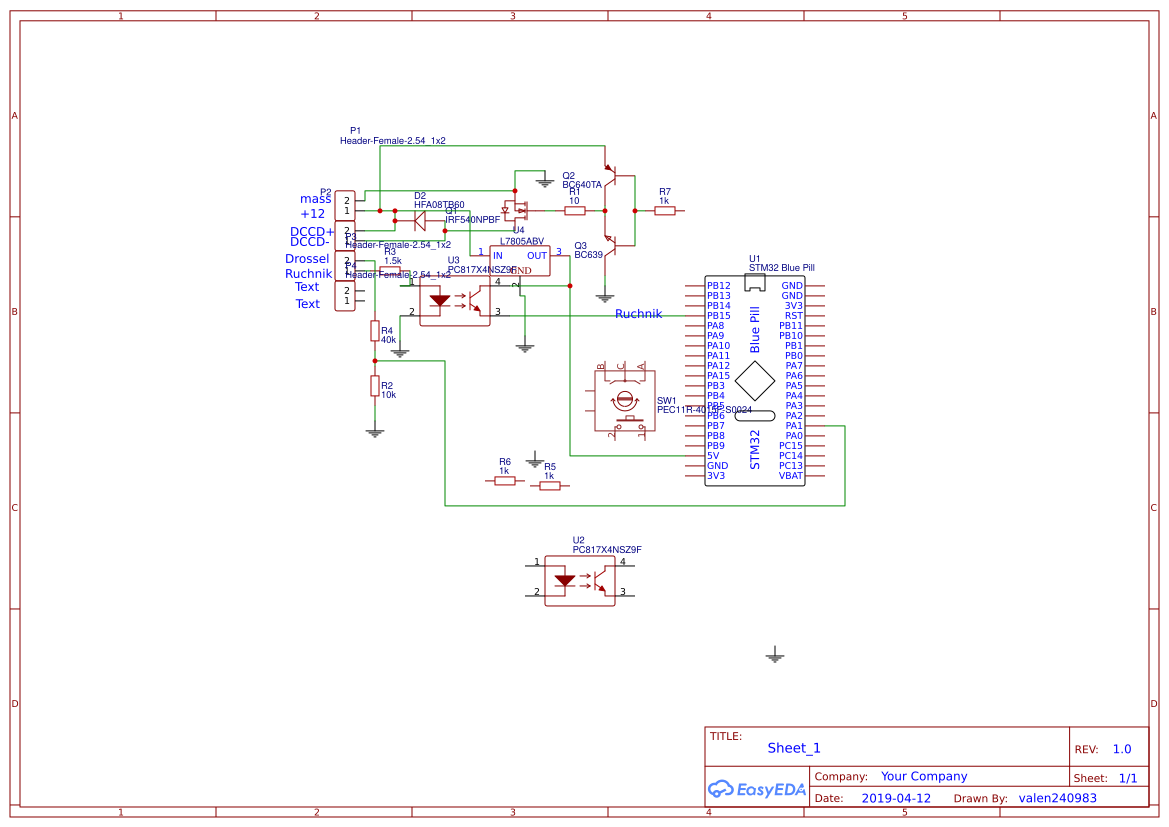Select the IRF540NPBF MOSFET symbol Q1
The height and width of the screenshot is (827, 1169).
(x=518, y=212)
